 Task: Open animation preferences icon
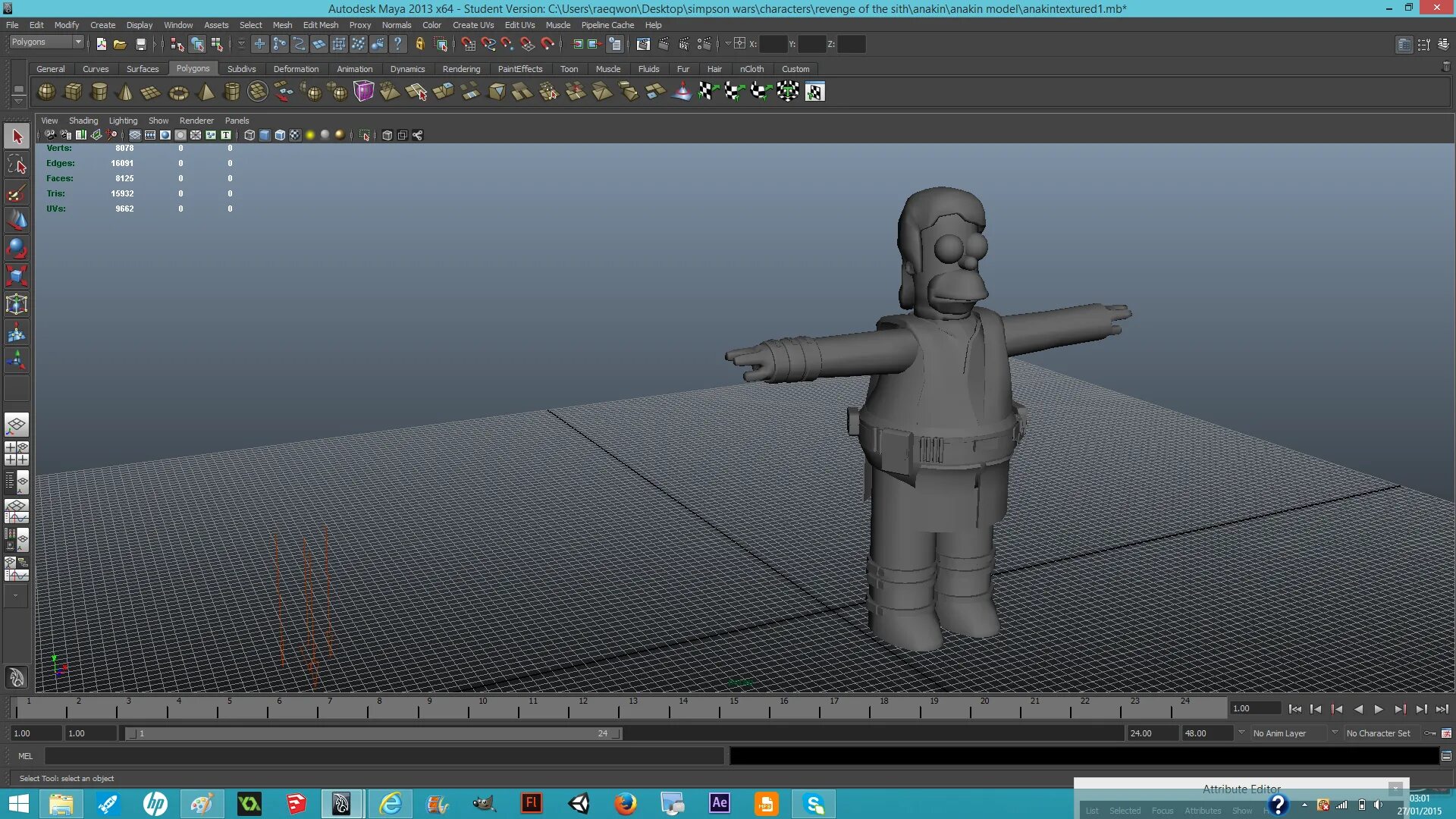click(1446, 733)
